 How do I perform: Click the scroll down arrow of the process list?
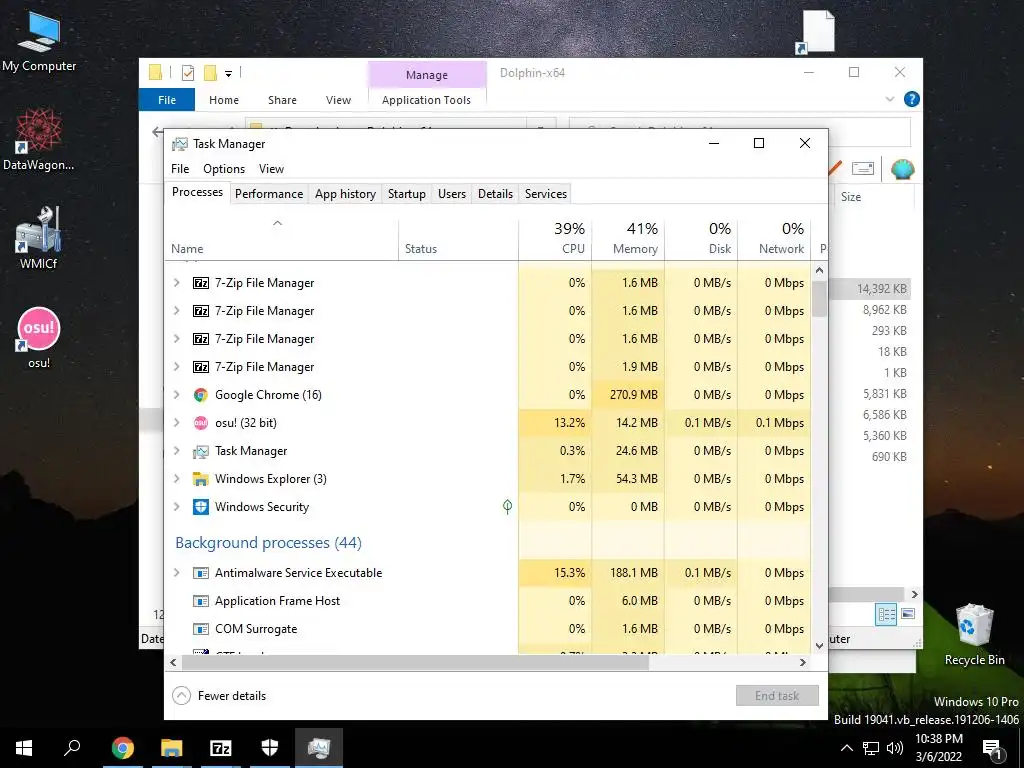(x=820, y=646)
